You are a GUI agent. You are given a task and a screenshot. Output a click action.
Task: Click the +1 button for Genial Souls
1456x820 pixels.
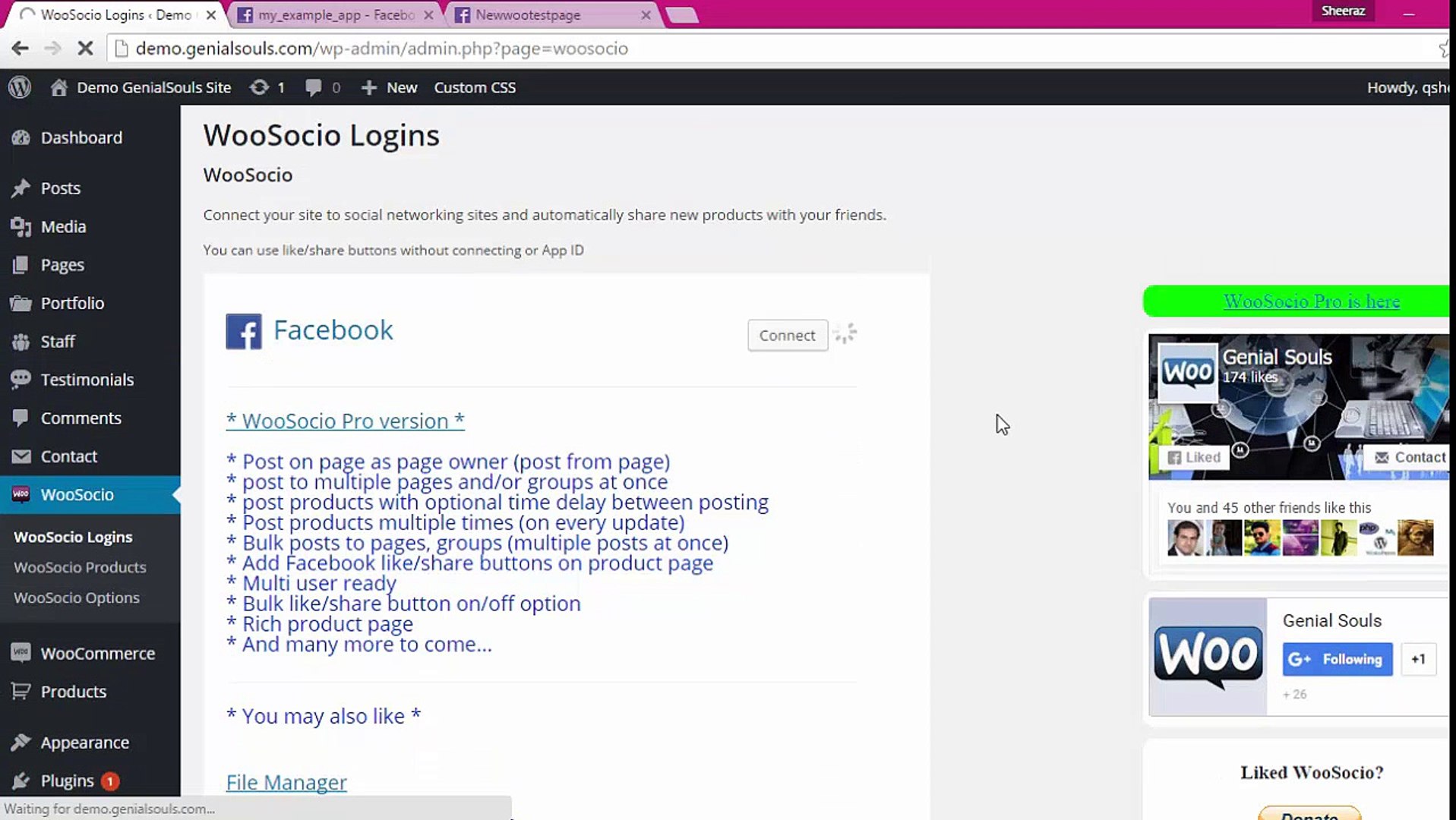(x=1417, y=659)
